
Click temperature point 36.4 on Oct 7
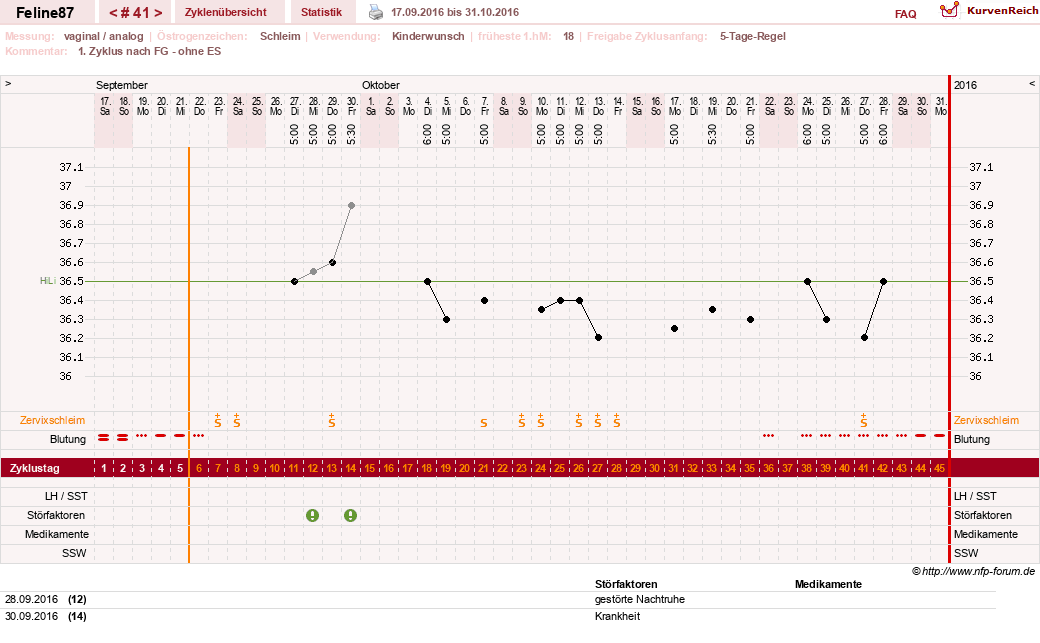(x=484, y=301)
